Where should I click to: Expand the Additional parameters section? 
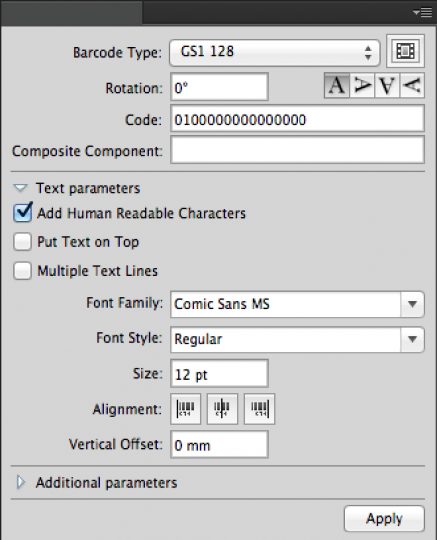click(21, 482)
